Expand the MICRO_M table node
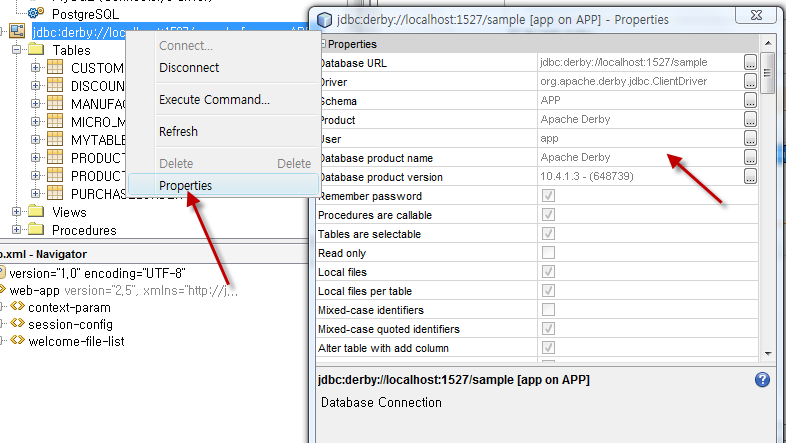The height and width of the screenshot is (443, 786). 35,121
